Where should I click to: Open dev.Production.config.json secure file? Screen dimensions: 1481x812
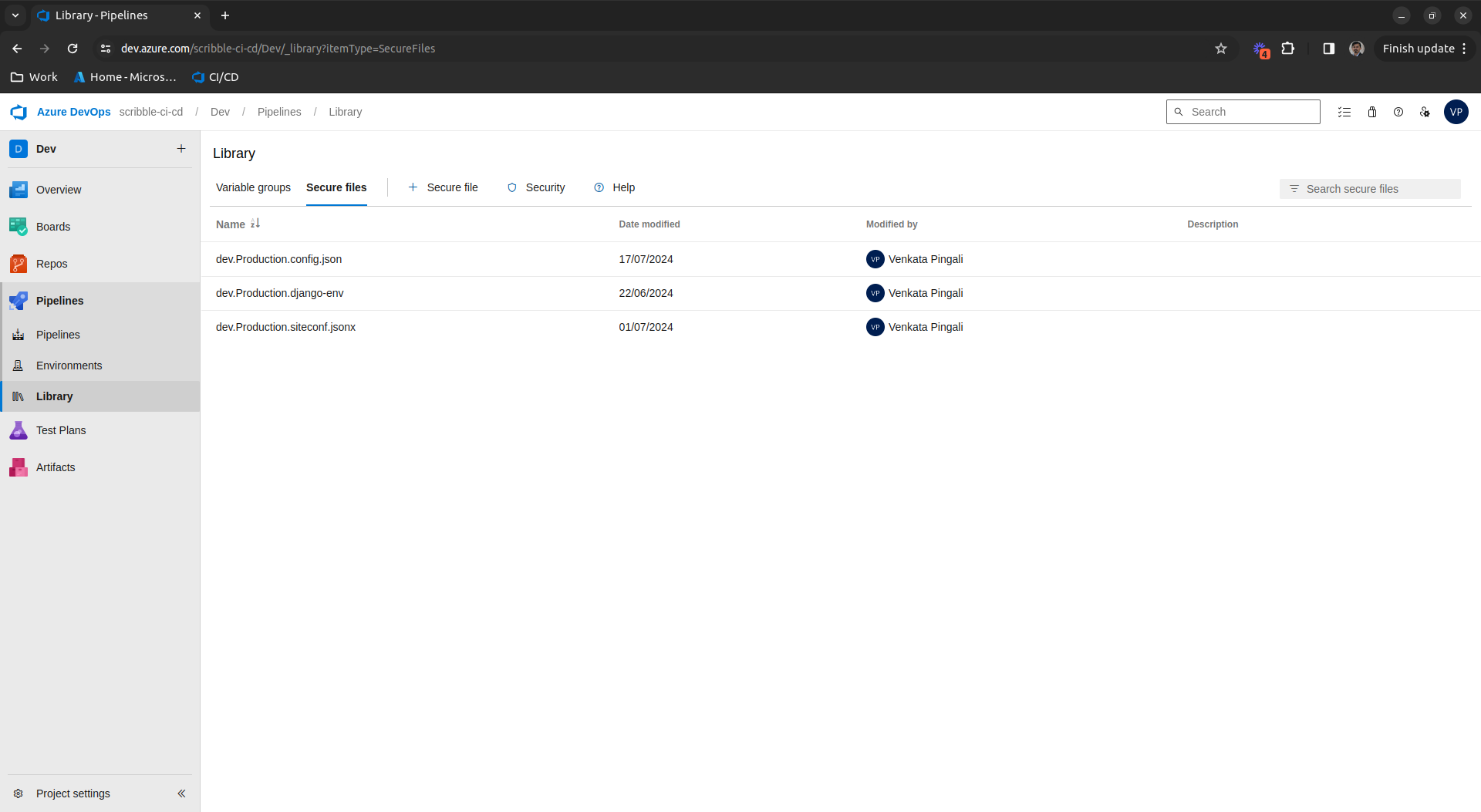[279, 259]
